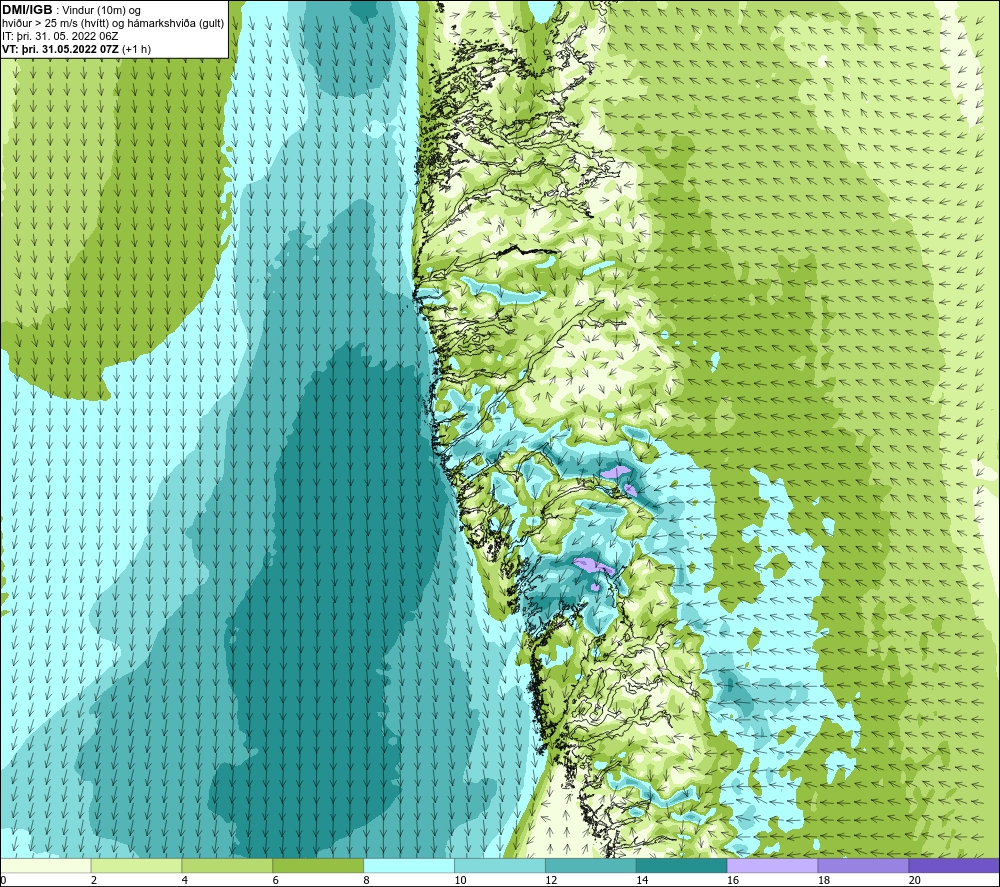Click the legend scale label '12'
Screen dimensions: 1000x887
point(551,880)
